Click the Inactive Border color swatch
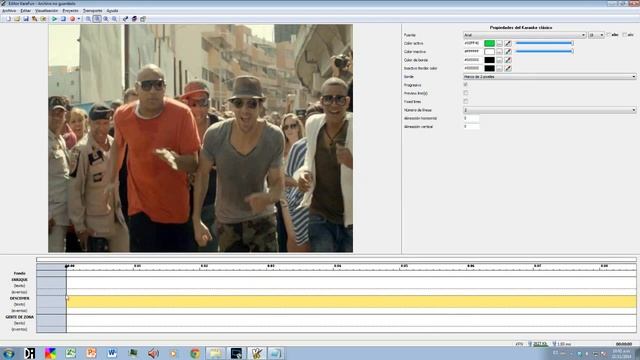Viewport: 640px width, 360px height. (x=489, y=68)
